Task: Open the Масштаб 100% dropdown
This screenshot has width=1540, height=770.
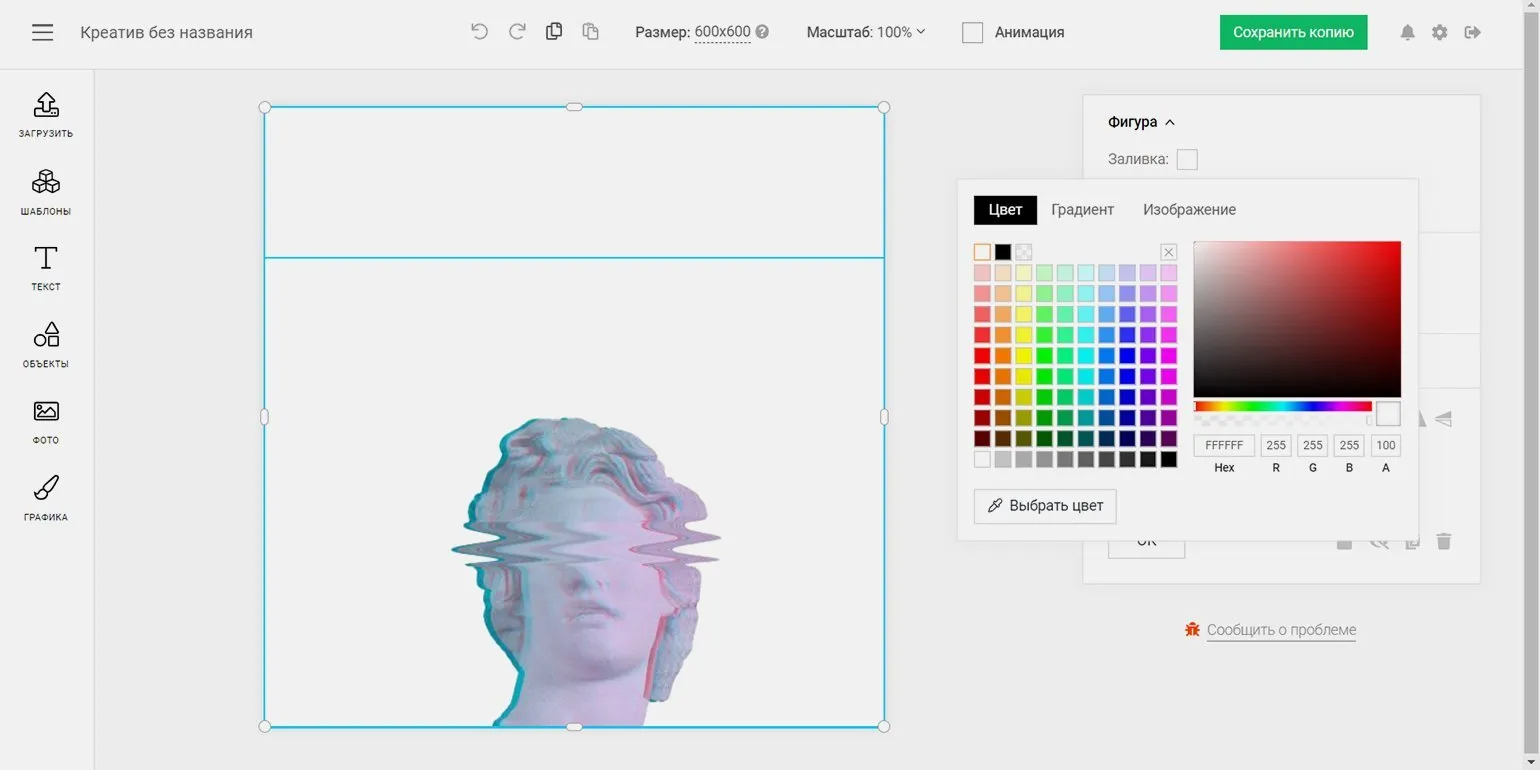Action: tap(866, 32)
